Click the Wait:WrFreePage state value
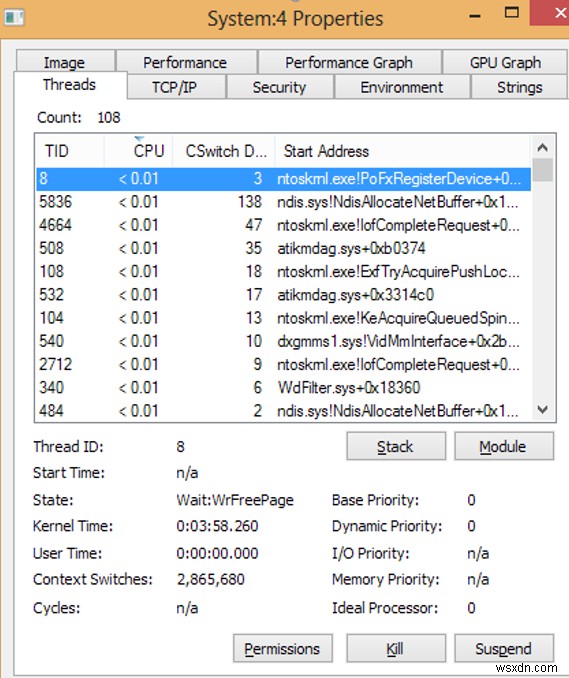 tap(235, 500)
